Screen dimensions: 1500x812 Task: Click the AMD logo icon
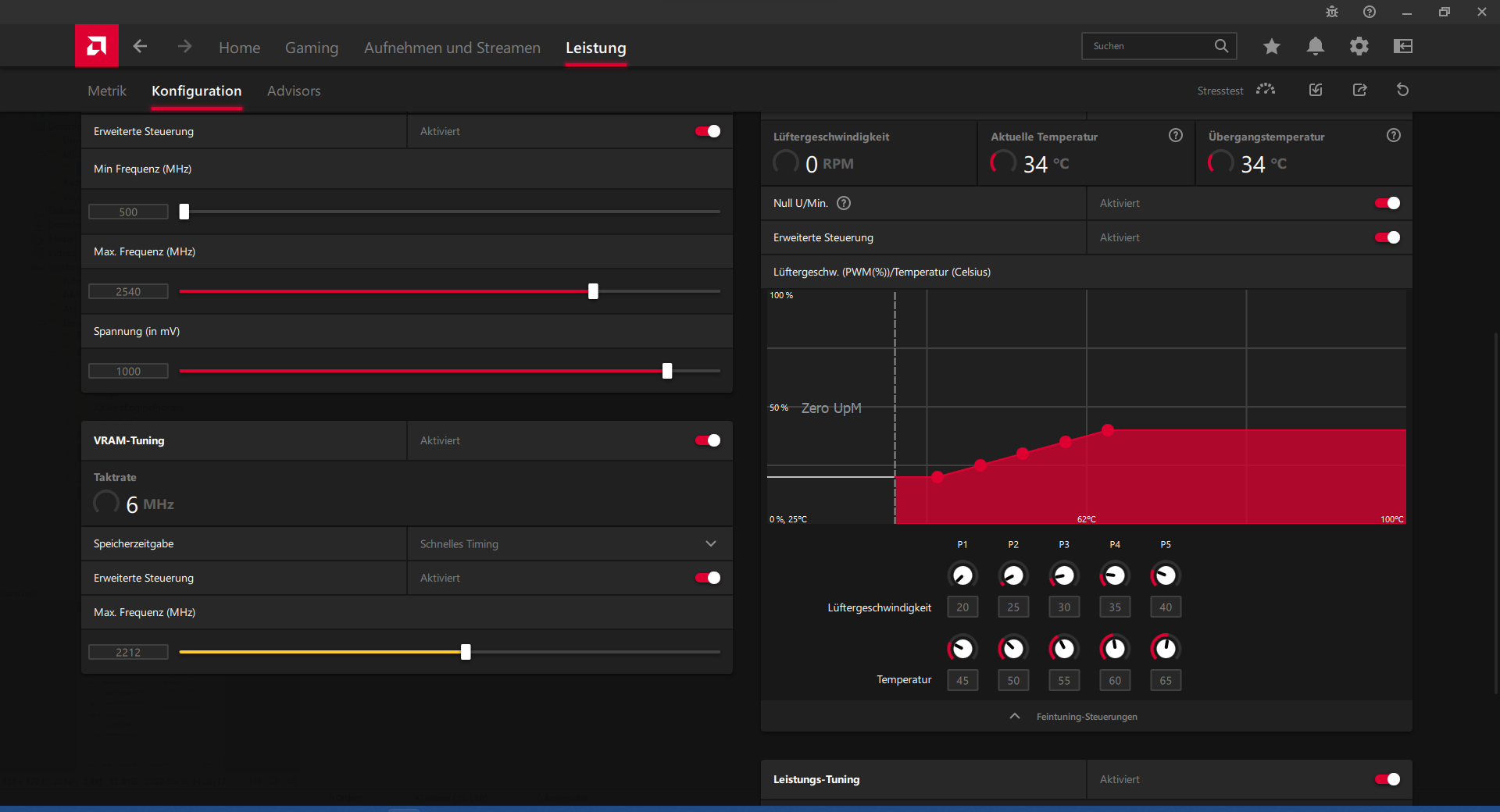(97, 46)
